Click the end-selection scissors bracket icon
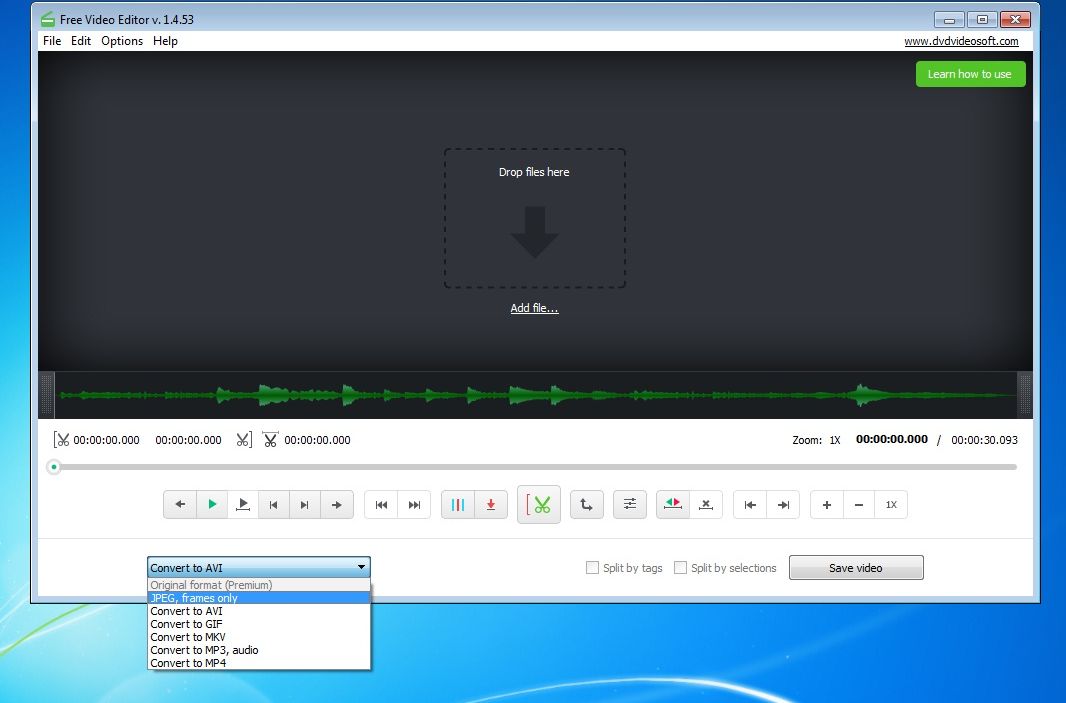This screenshot has height=703, width=1066. click(x=244, y=440)
